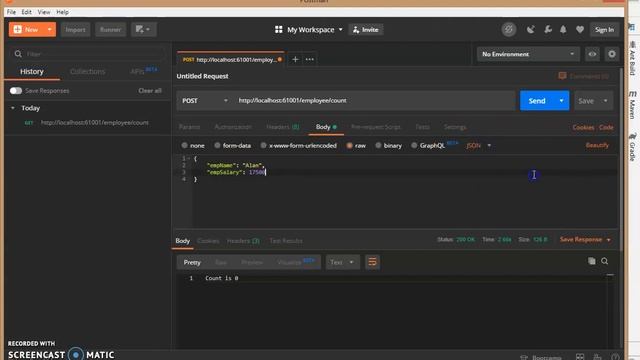
Task: Open the tab options ellipsis
Action: 310,60
